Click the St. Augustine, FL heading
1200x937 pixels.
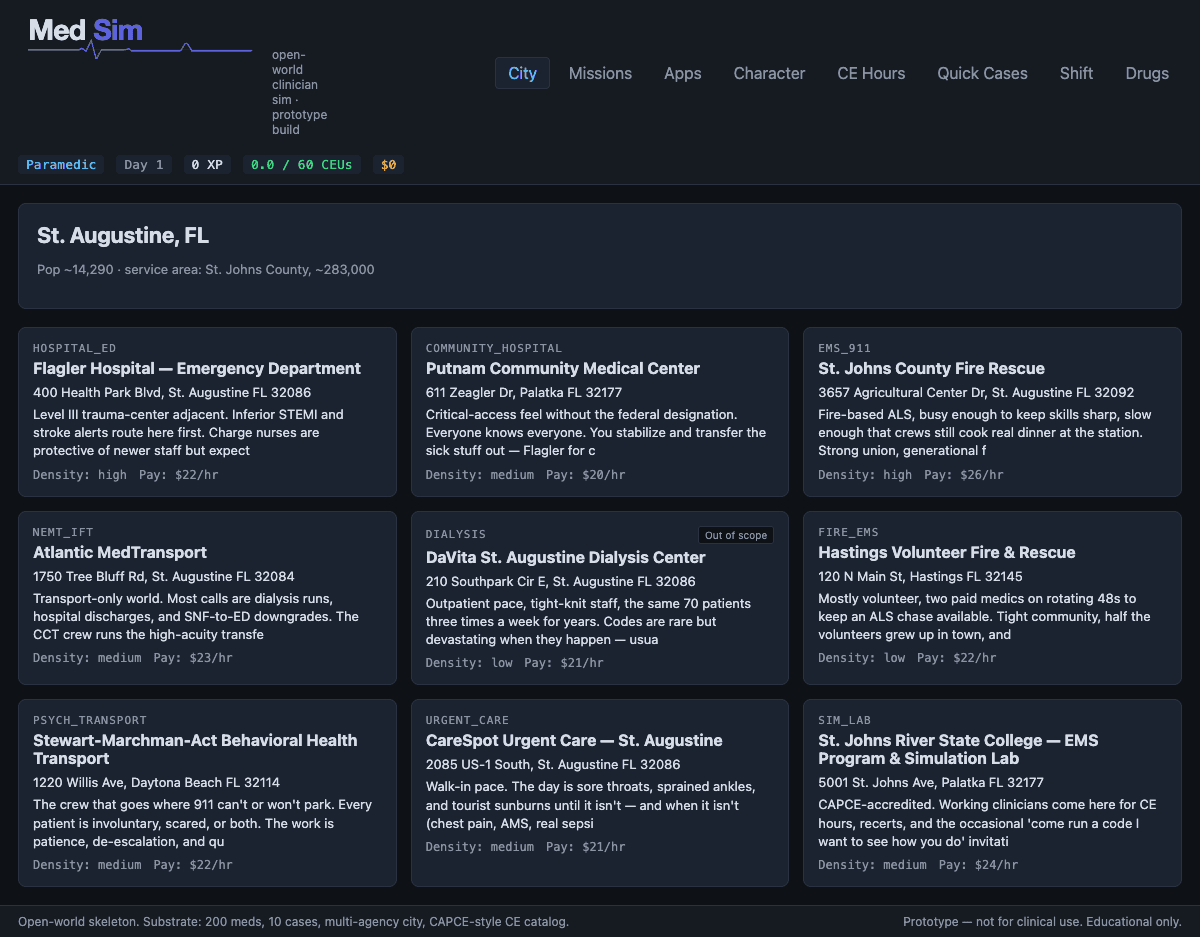(x=123, y=236)
